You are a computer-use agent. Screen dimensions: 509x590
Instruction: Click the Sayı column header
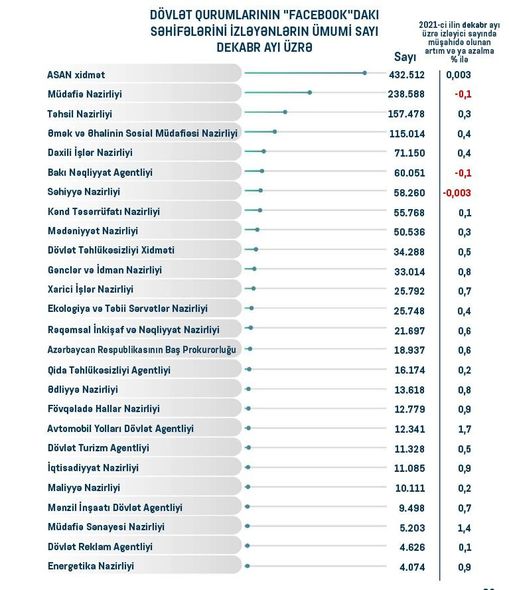tap(405, 57)
